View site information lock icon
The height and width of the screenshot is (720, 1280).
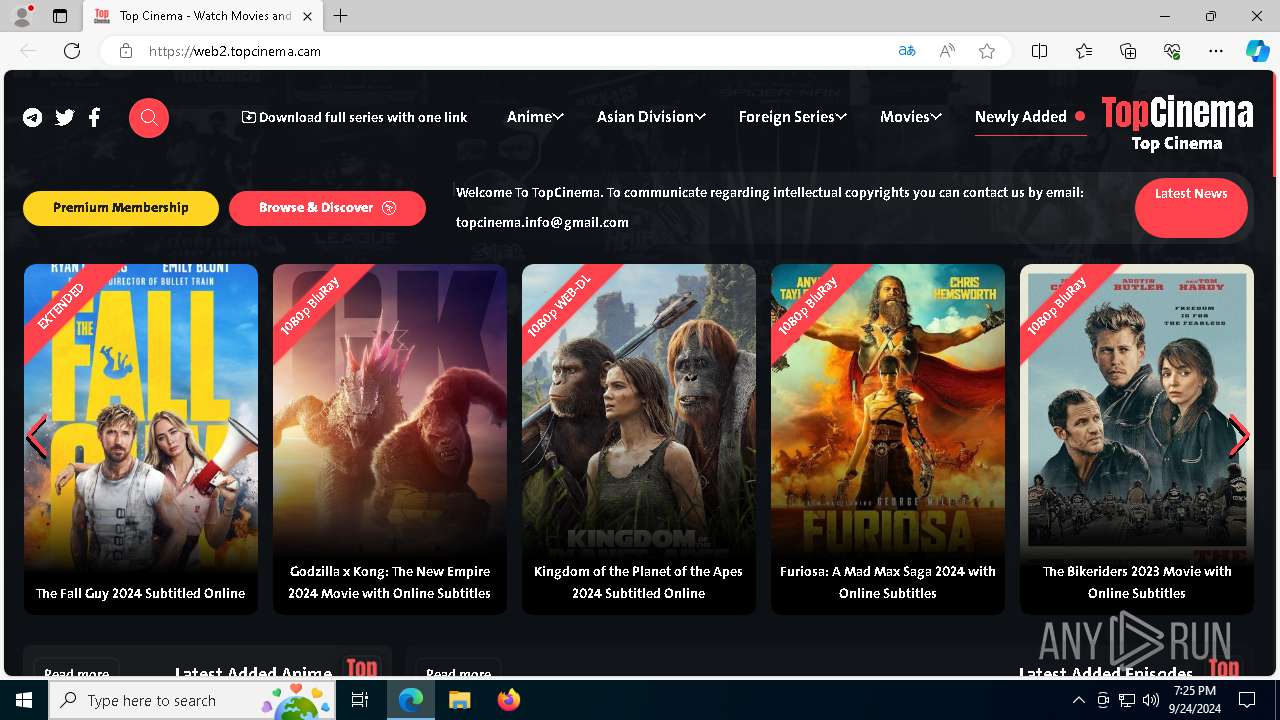point(126,51)
